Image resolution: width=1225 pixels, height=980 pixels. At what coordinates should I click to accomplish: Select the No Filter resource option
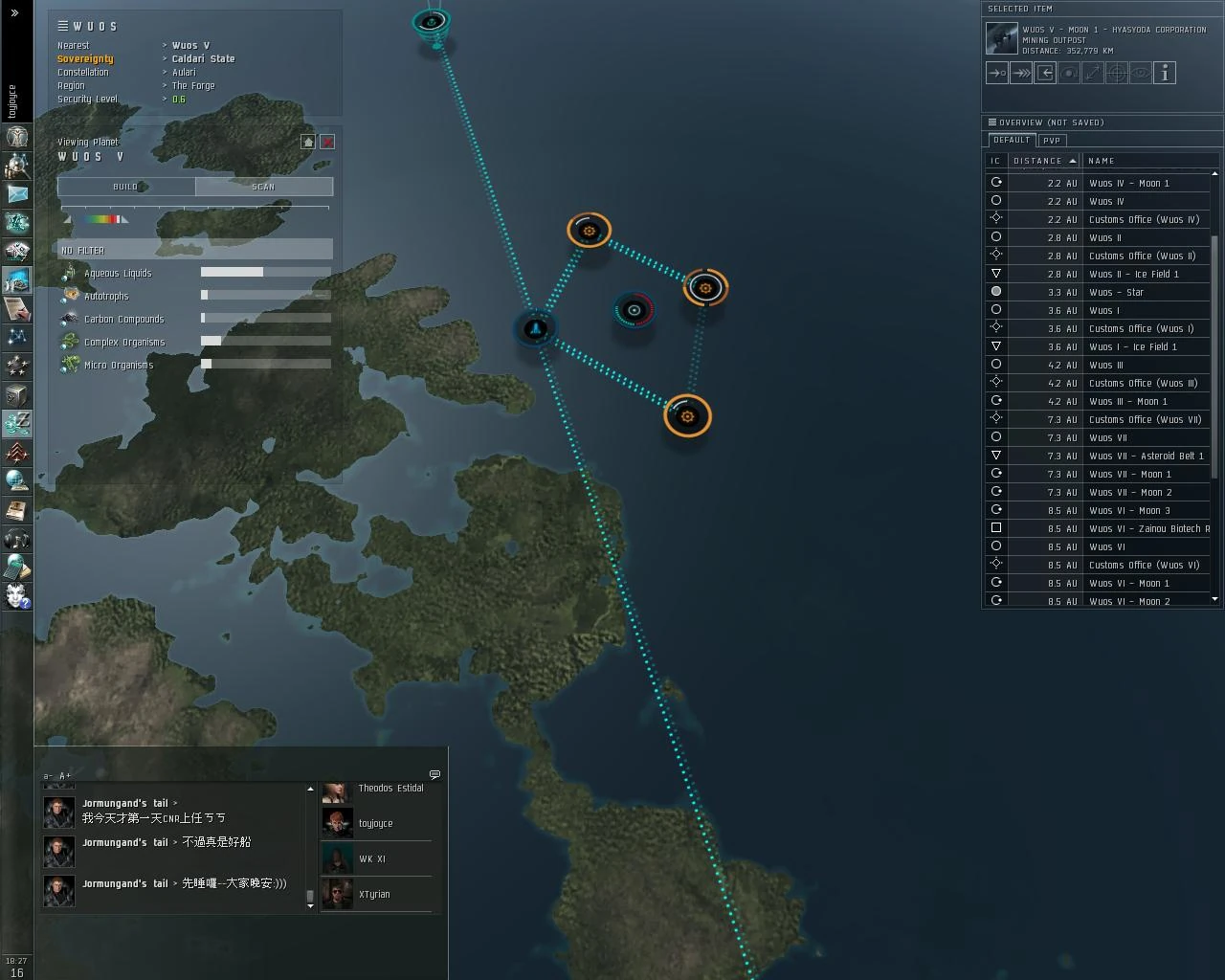point(195,250)
